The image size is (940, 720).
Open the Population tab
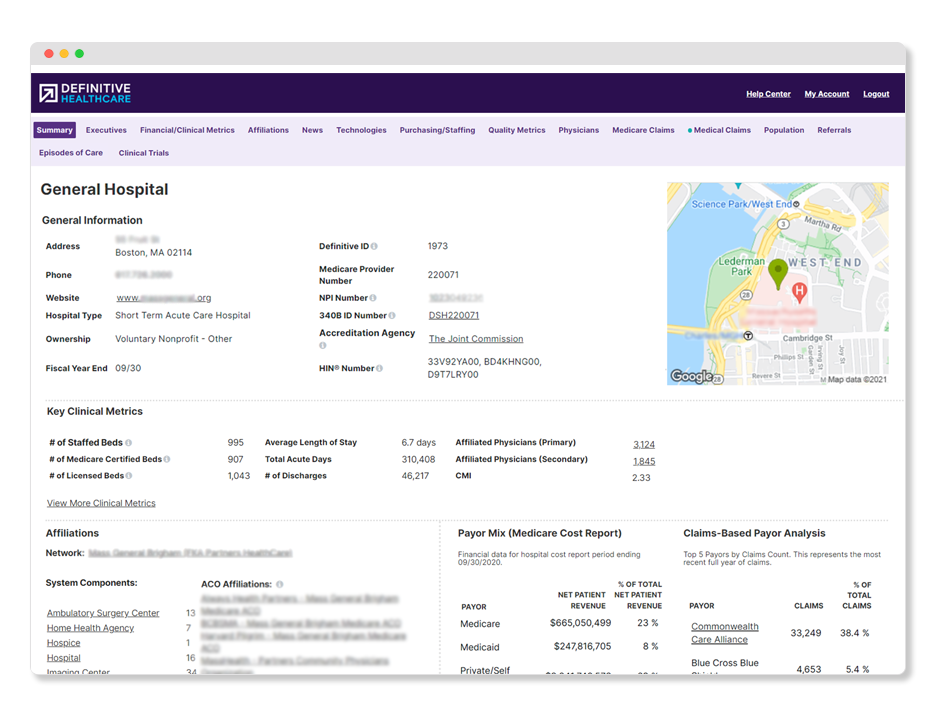coord(784,130)
